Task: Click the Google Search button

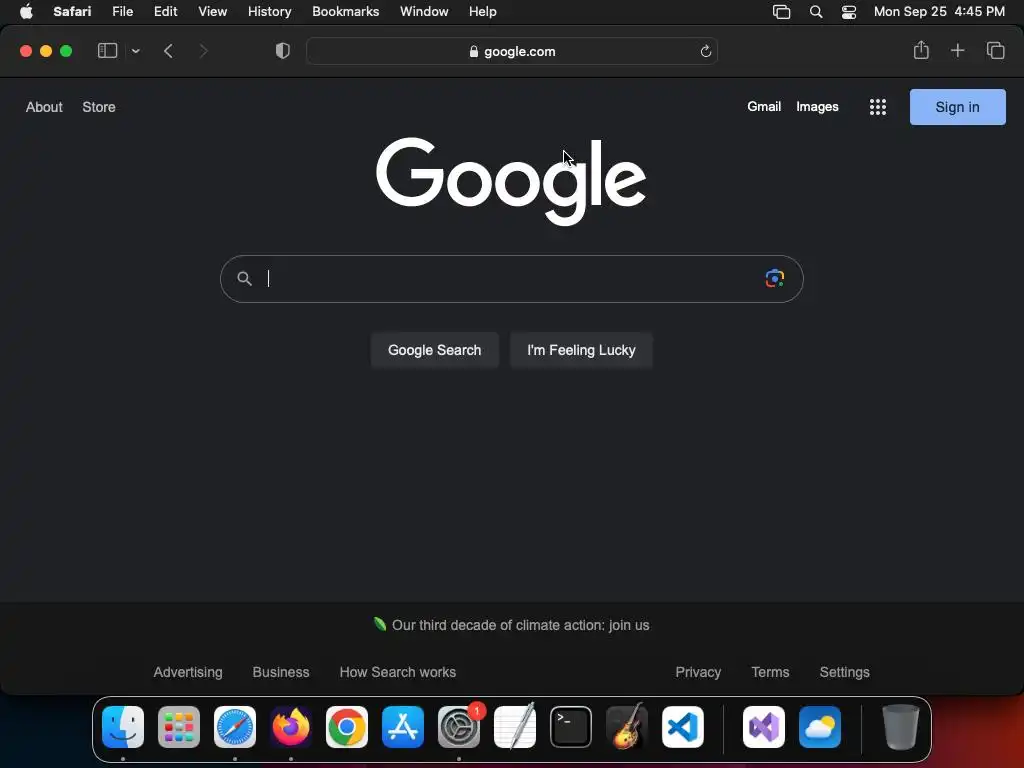Action: pyautogui.click(x=434, y=350)
